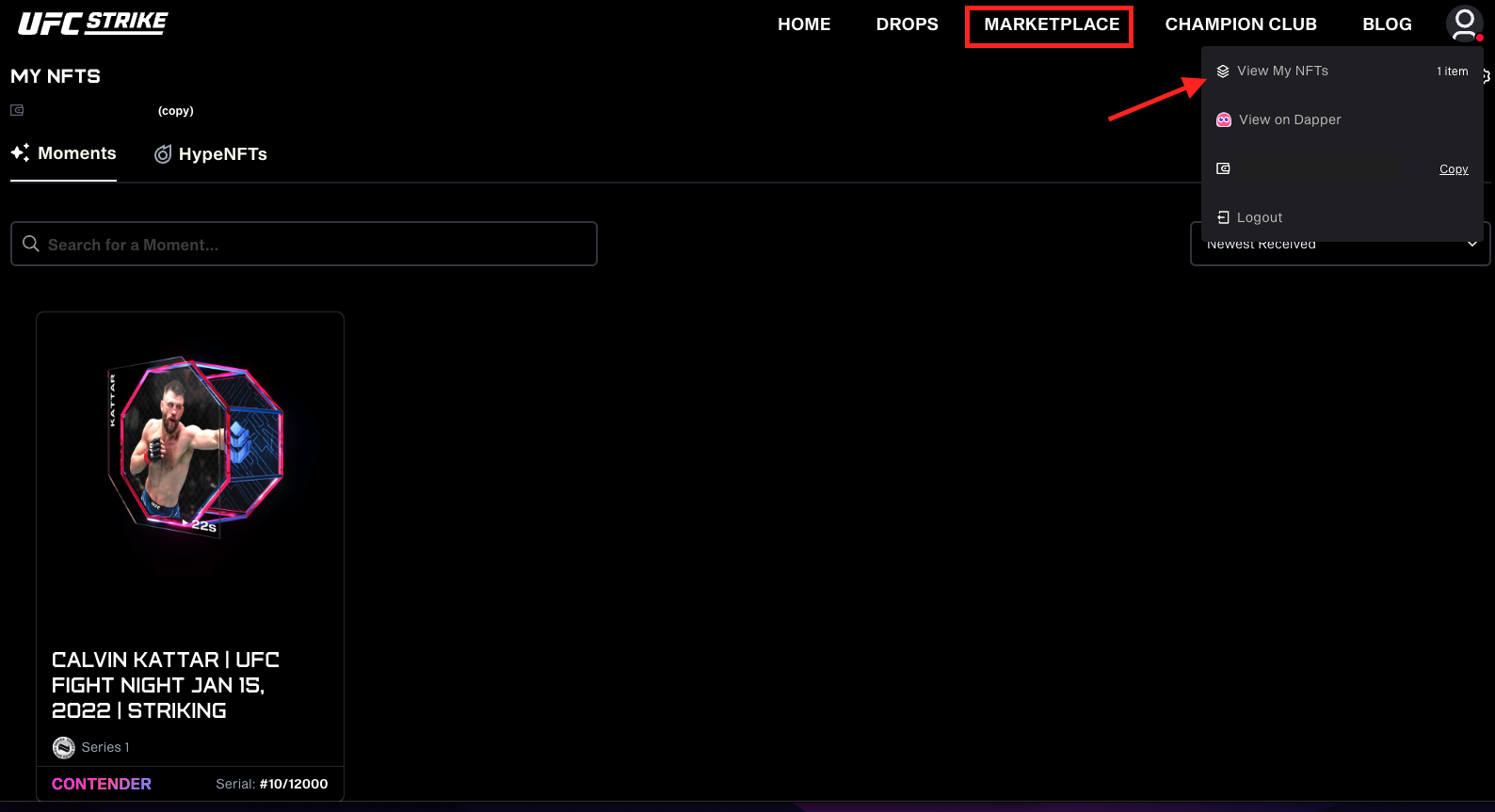Click the (copy) wallet address link
1495x812 pixels.
pos(176,111)
